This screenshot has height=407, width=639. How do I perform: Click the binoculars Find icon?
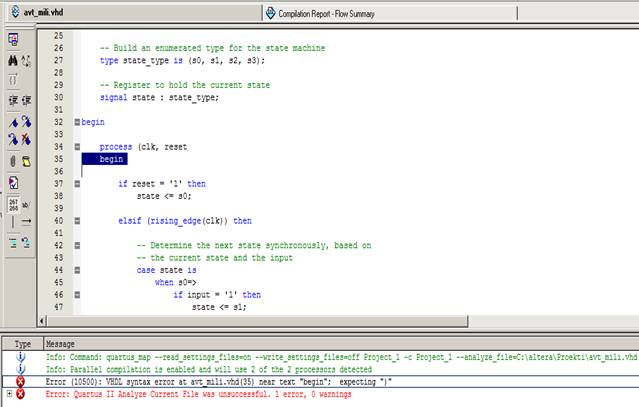[13, 61]
